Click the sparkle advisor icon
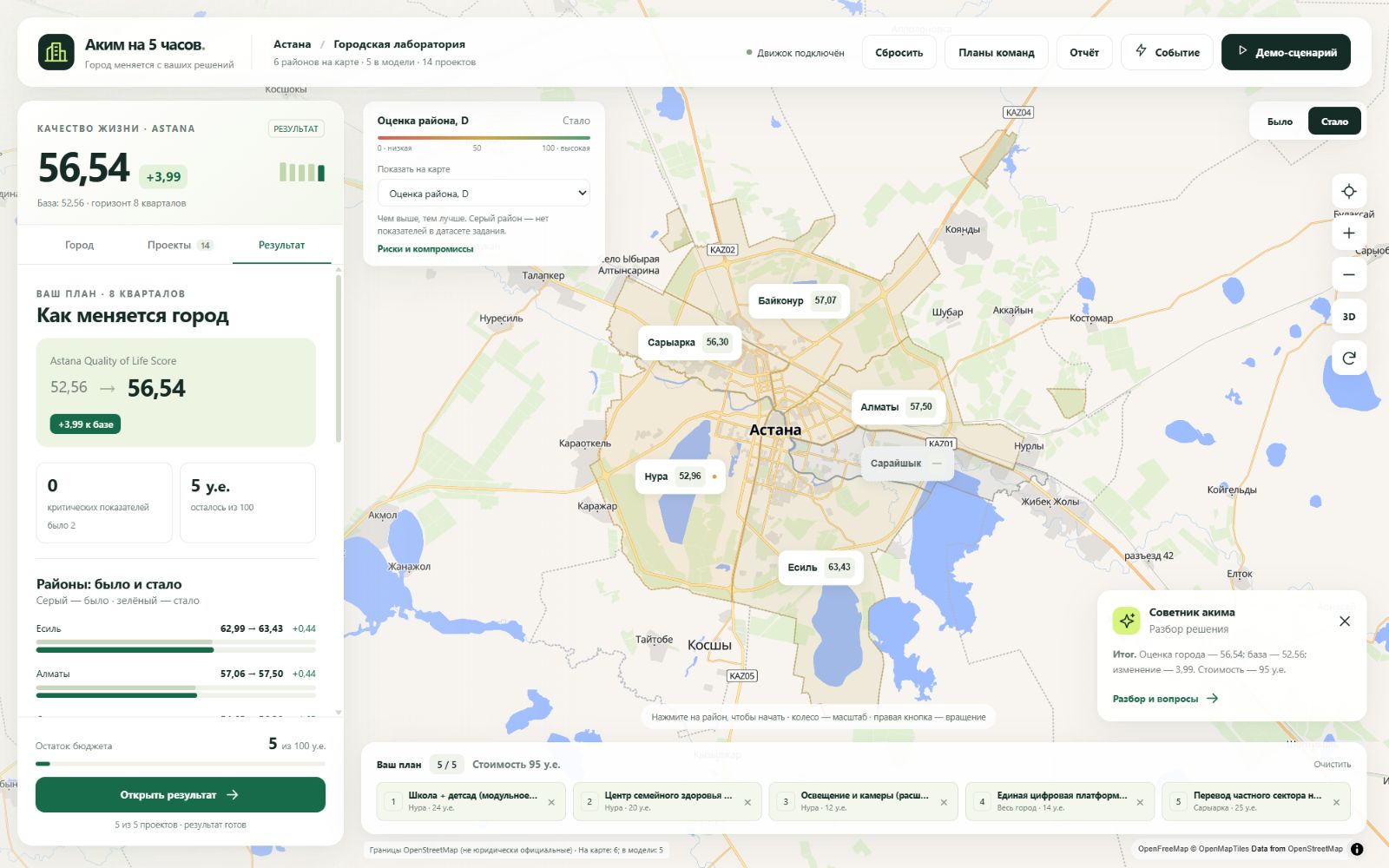This screenshot has width=1389, height=868. pos(1127,621)
